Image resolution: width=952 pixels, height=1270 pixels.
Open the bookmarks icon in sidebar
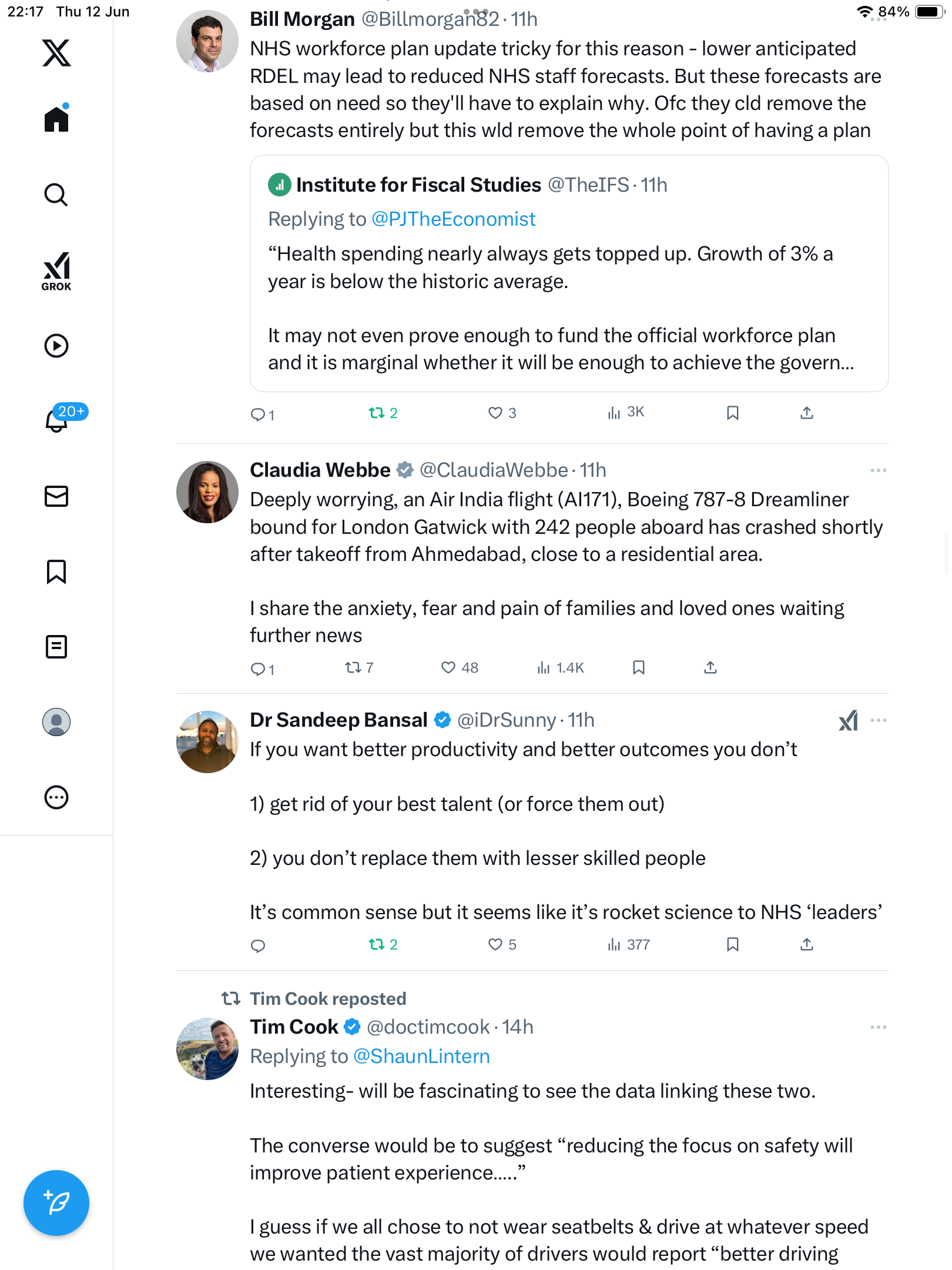(56, 571)
